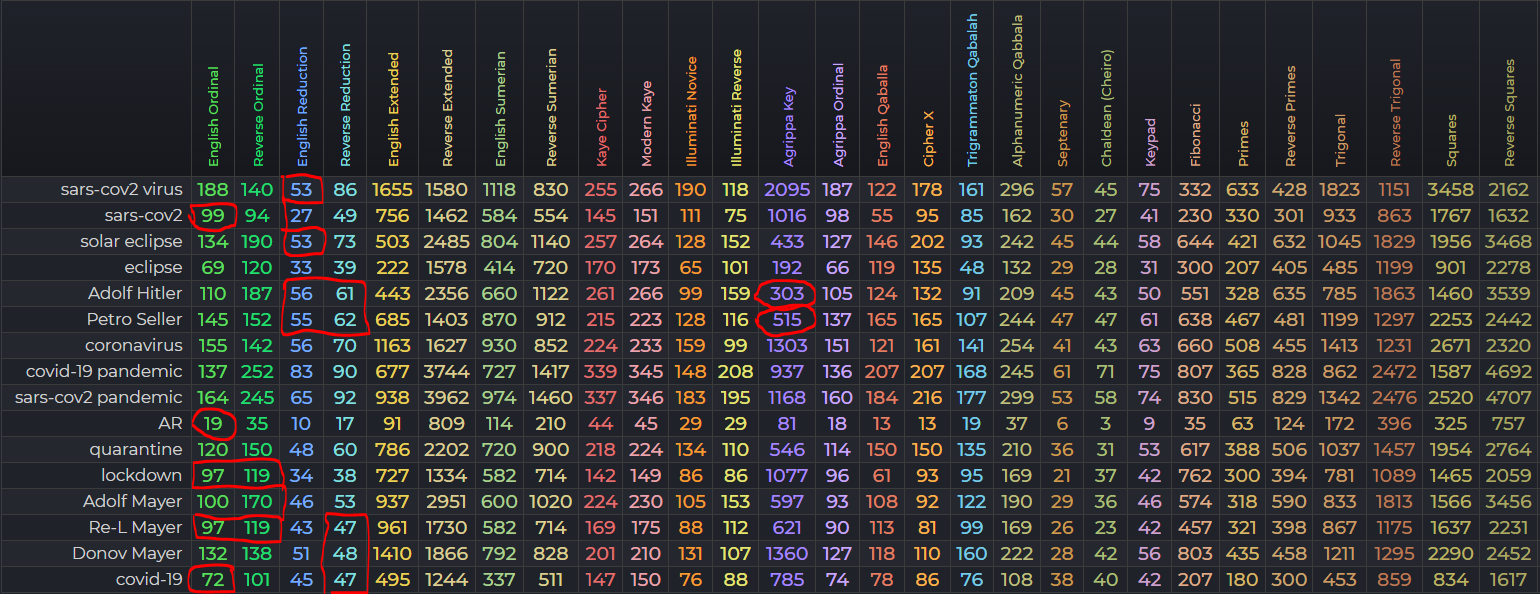This screenshot has width=1540, height=594.
Task: Click the Reverse Trigonal column header
Action: (x=1396, y=113)
